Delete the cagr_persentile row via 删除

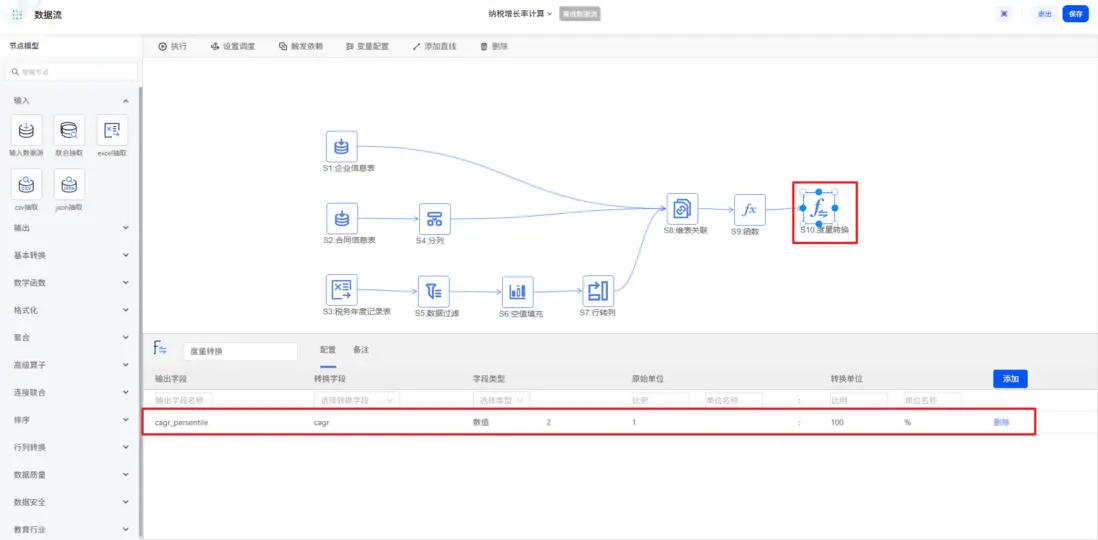click(x=1001, y=422)
